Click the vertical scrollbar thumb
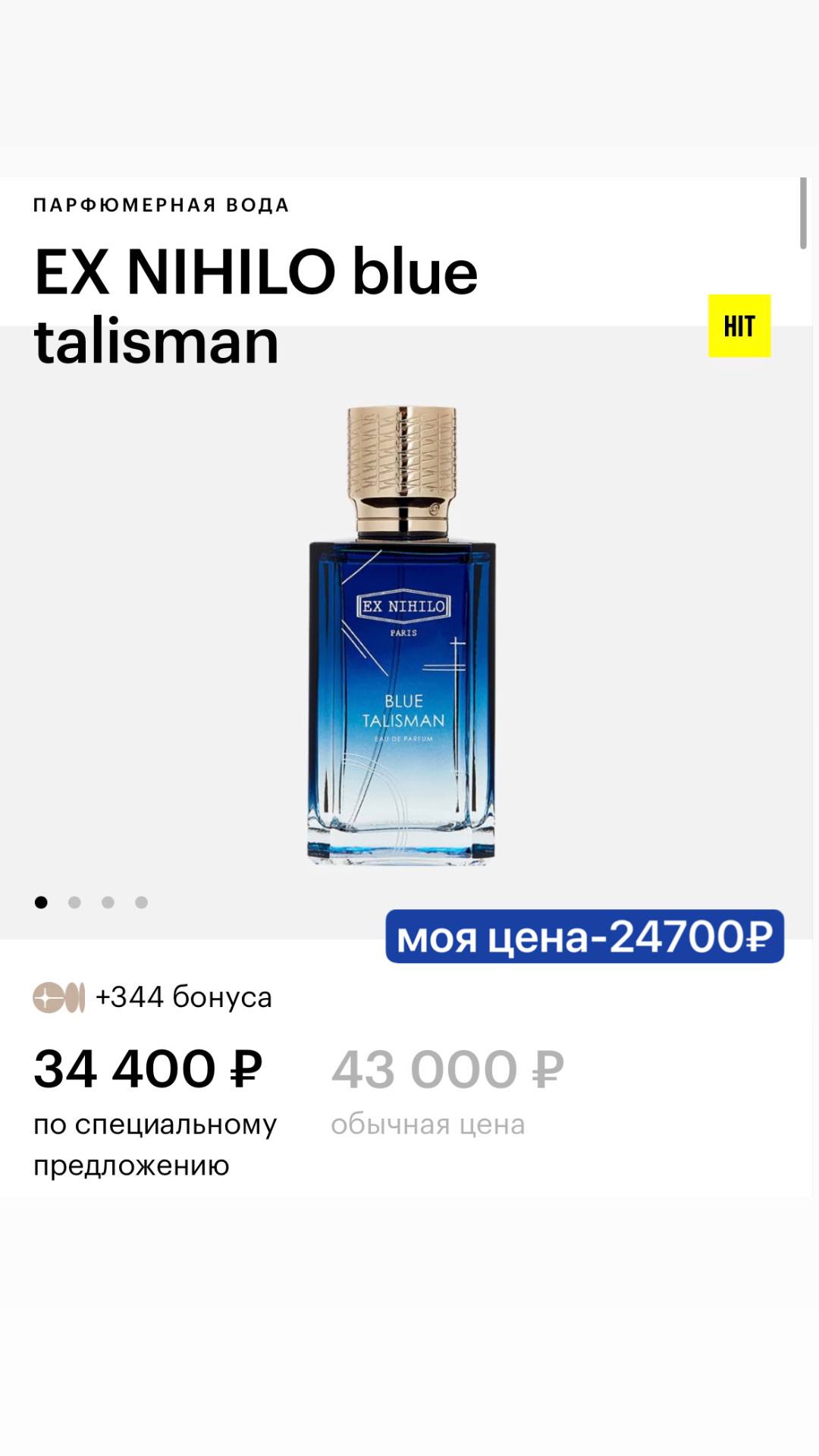 pyautogui.click(x=803, y=213)
